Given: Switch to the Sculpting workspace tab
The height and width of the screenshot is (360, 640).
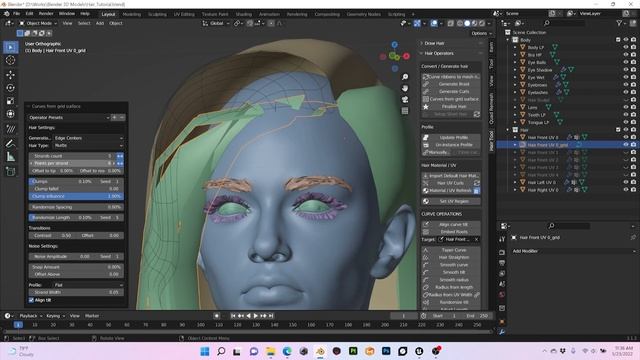Looking at the screenshot, I should pyautogui.click(x=157, y=14).
